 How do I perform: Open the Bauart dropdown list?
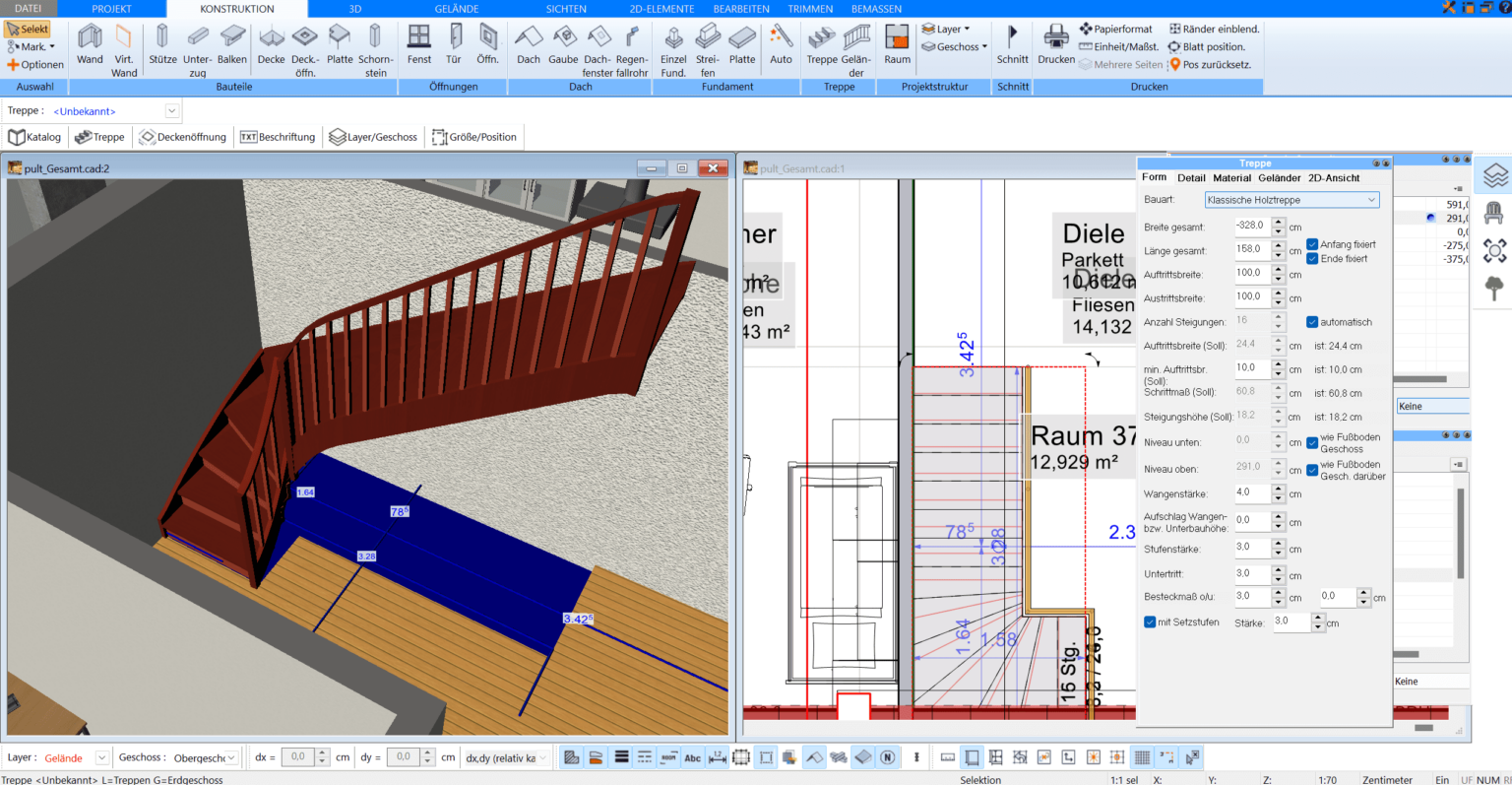pos(1291,200)
